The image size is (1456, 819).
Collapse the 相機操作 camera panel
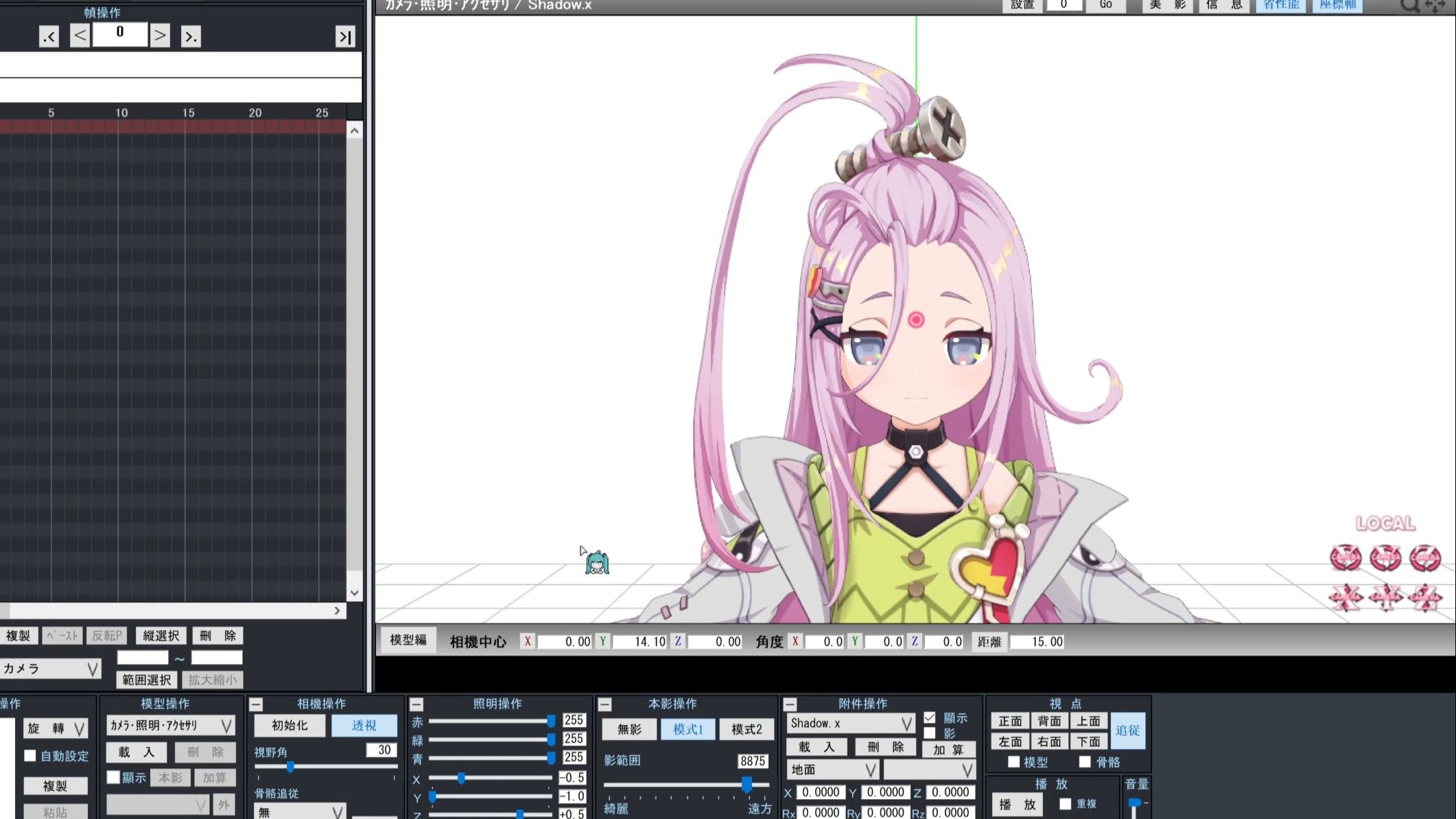pyautogui.click(x=256, y=704)
